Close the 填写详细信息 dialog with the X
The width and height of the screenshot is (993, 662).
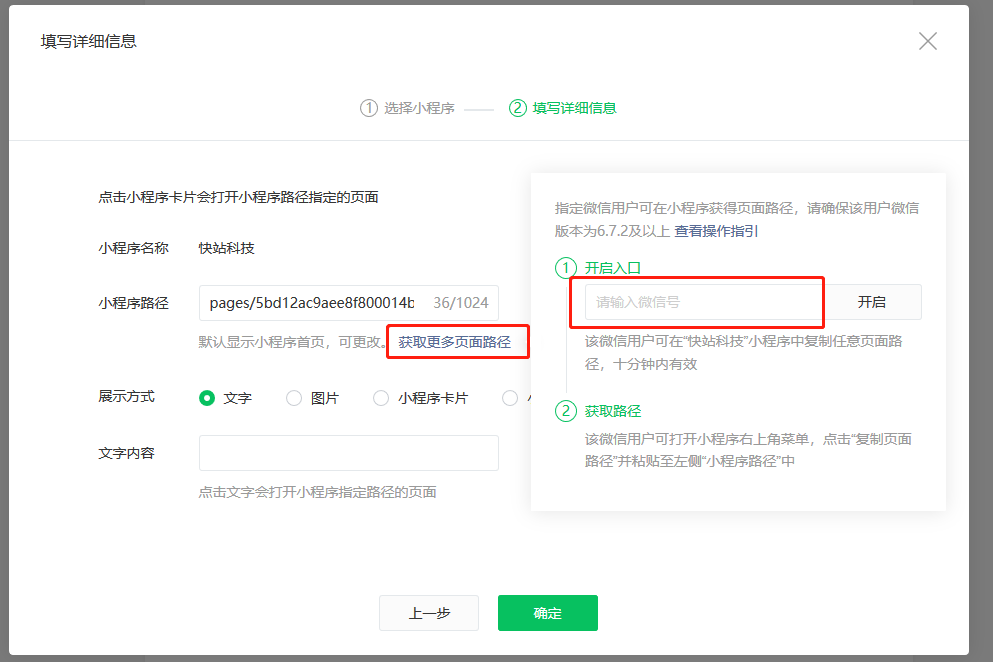point(928,41)
